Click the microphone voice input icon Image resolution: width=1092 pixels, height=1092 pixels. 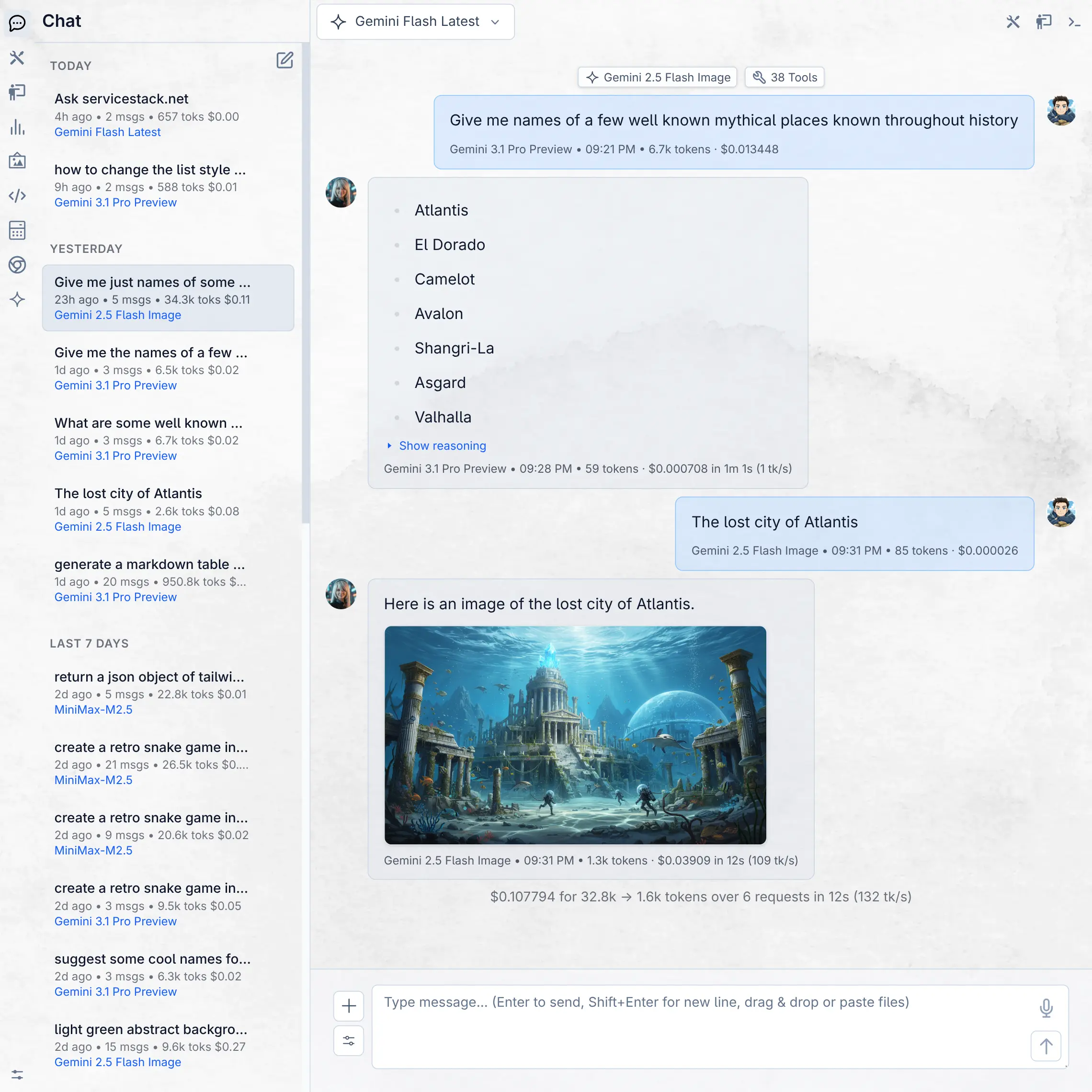(x=1046, y=1007)
